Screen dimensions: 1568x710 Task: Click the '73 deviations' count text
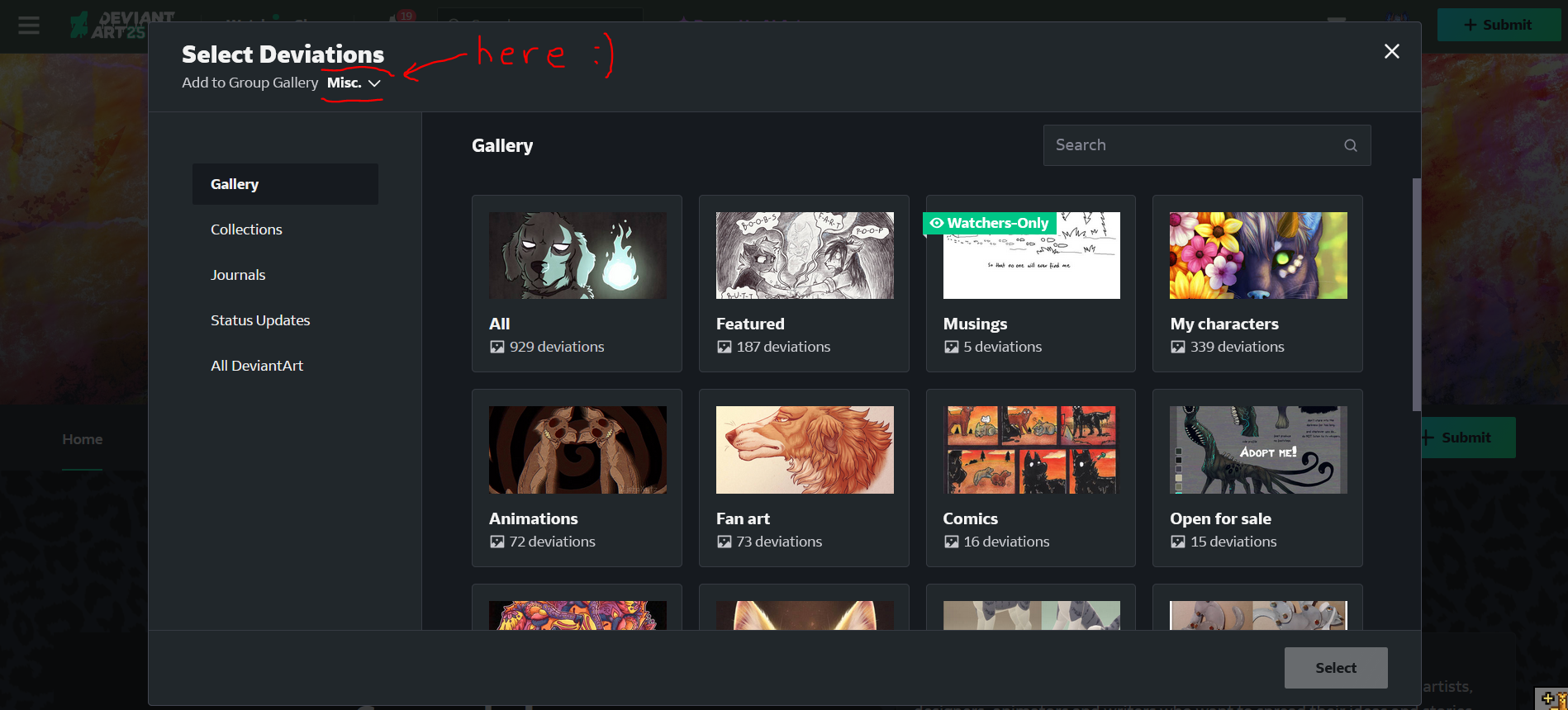click(780, 542)
